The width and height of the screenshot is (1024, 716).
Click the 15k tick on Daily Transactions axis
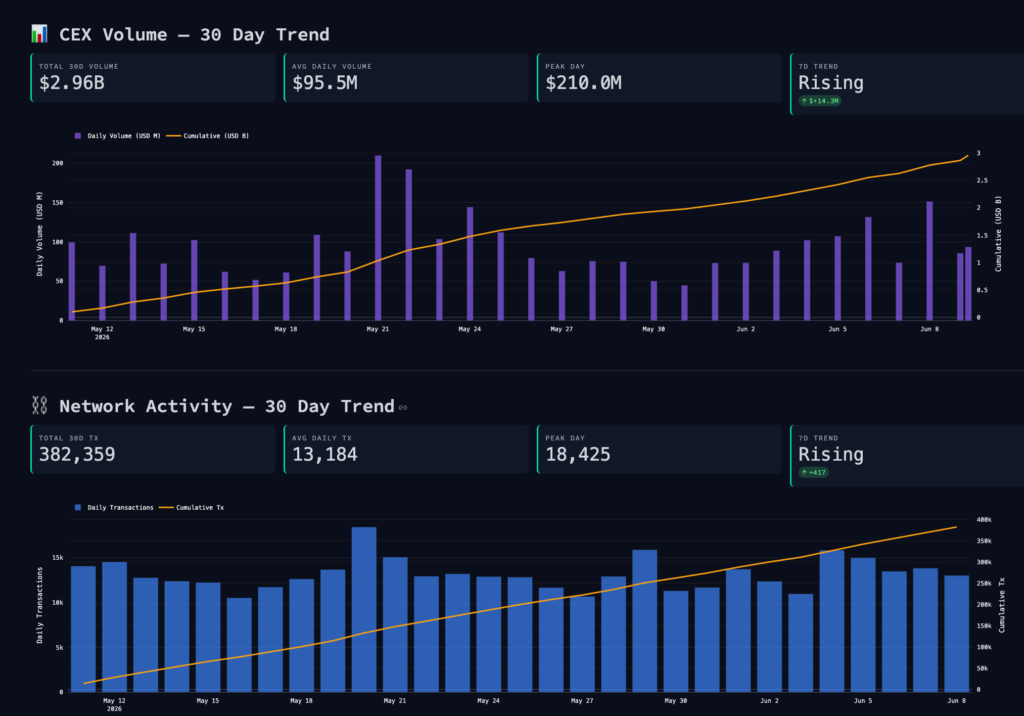(57, 558)
